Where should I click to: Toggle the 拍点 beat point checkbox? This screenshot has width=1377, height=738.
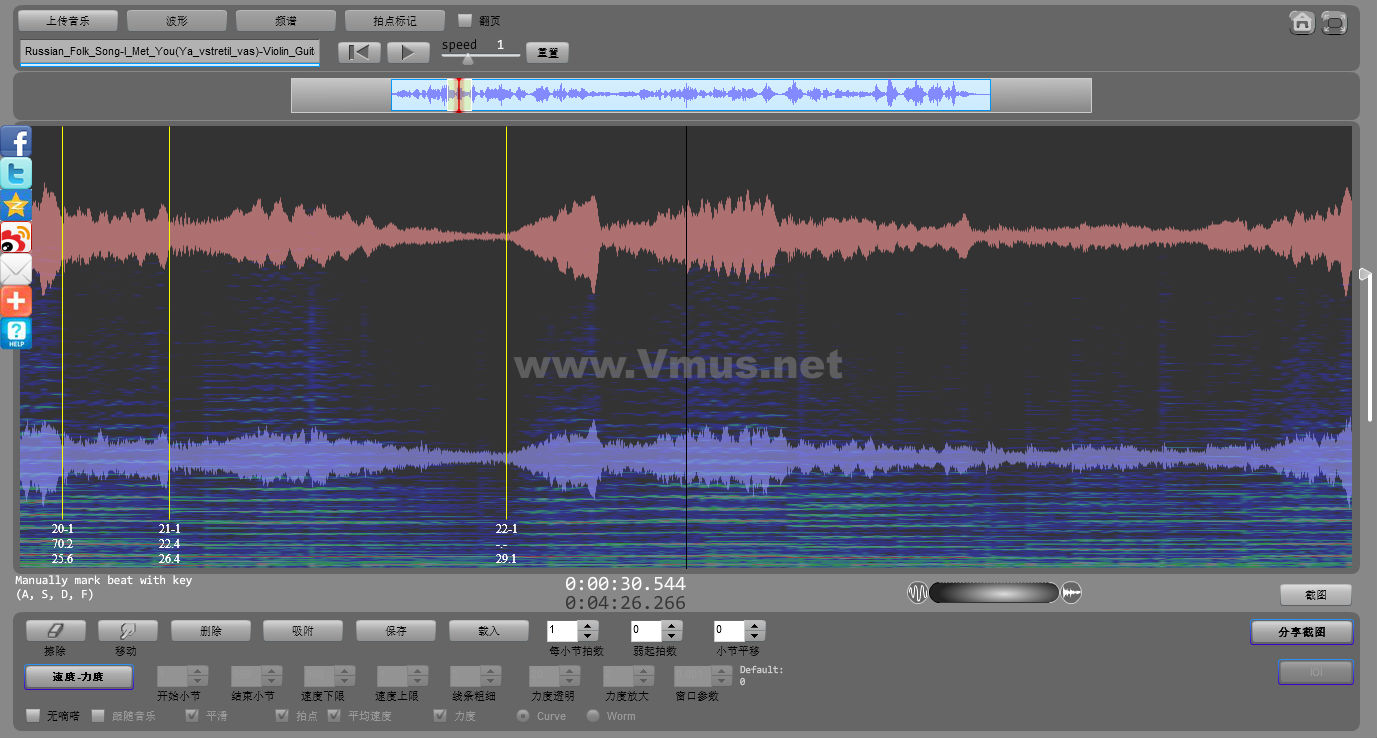coord(282,716)
